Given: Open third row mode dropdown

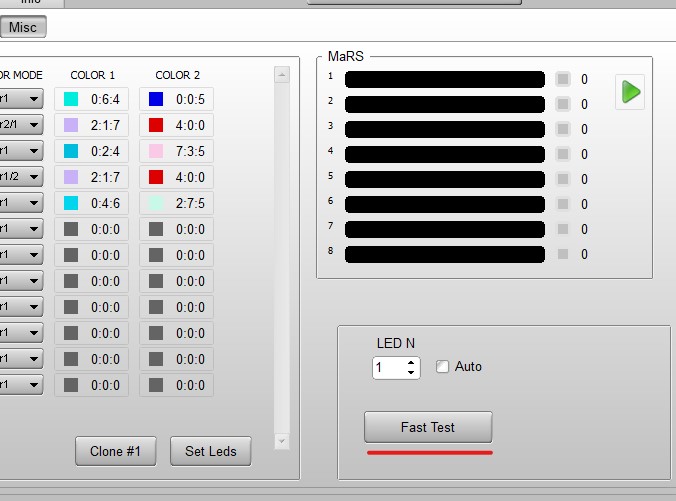Looking at the screenshot, I should tap(21, 150).
